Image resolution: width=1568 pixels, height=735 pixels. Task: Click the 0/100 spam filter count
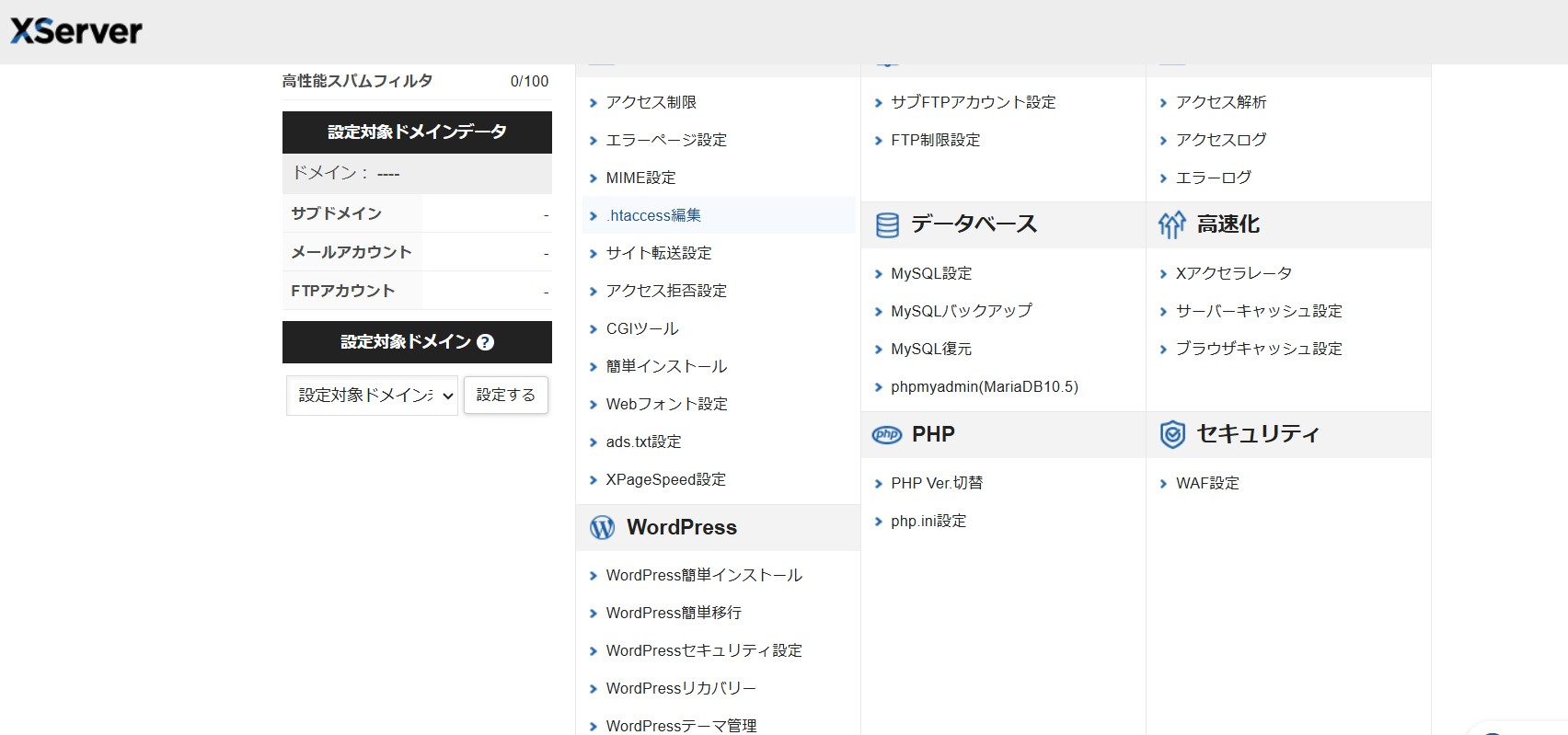[x=529, y=81]
